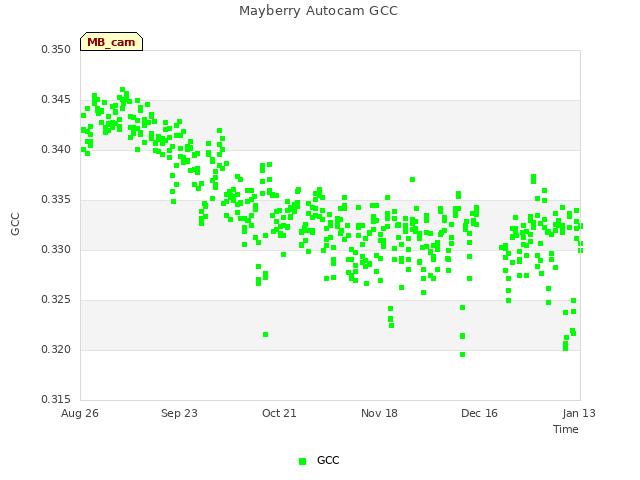The height and width of the screenshot is (480, 640).
Task: Click the Aug 26 x-axis label
Action: [x=80, y=413]
